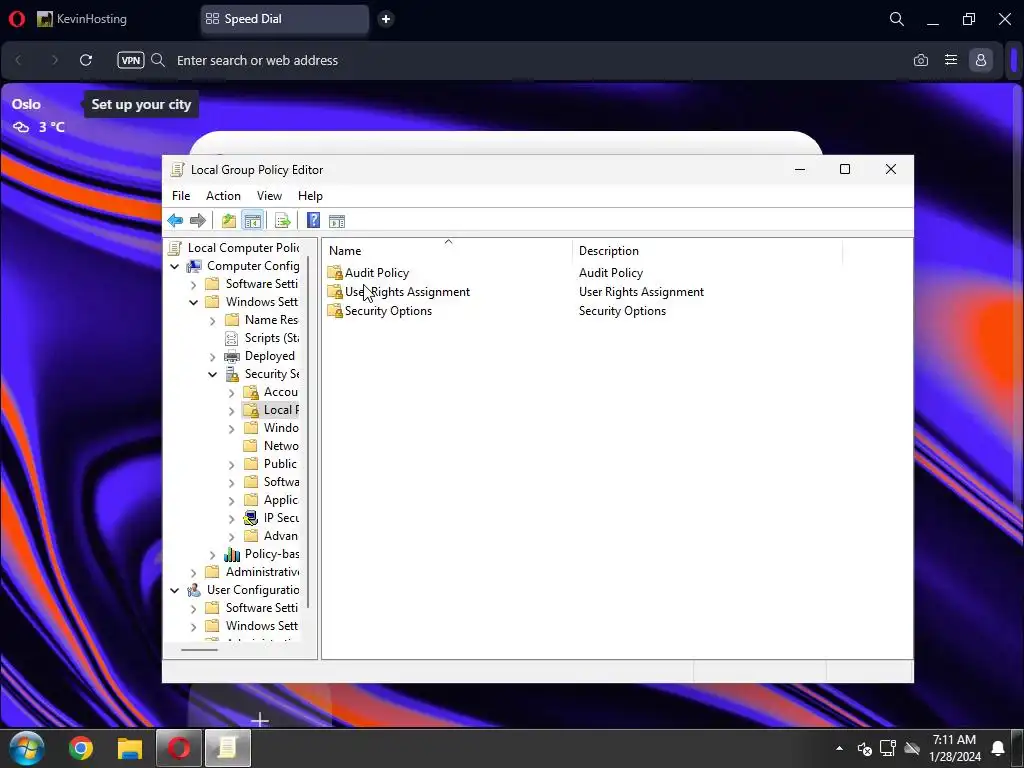Image resolution: width=1024 pixels, height=768 pixels.
Task: Collapse the User Configuration node
Action: tap(174, 590)
